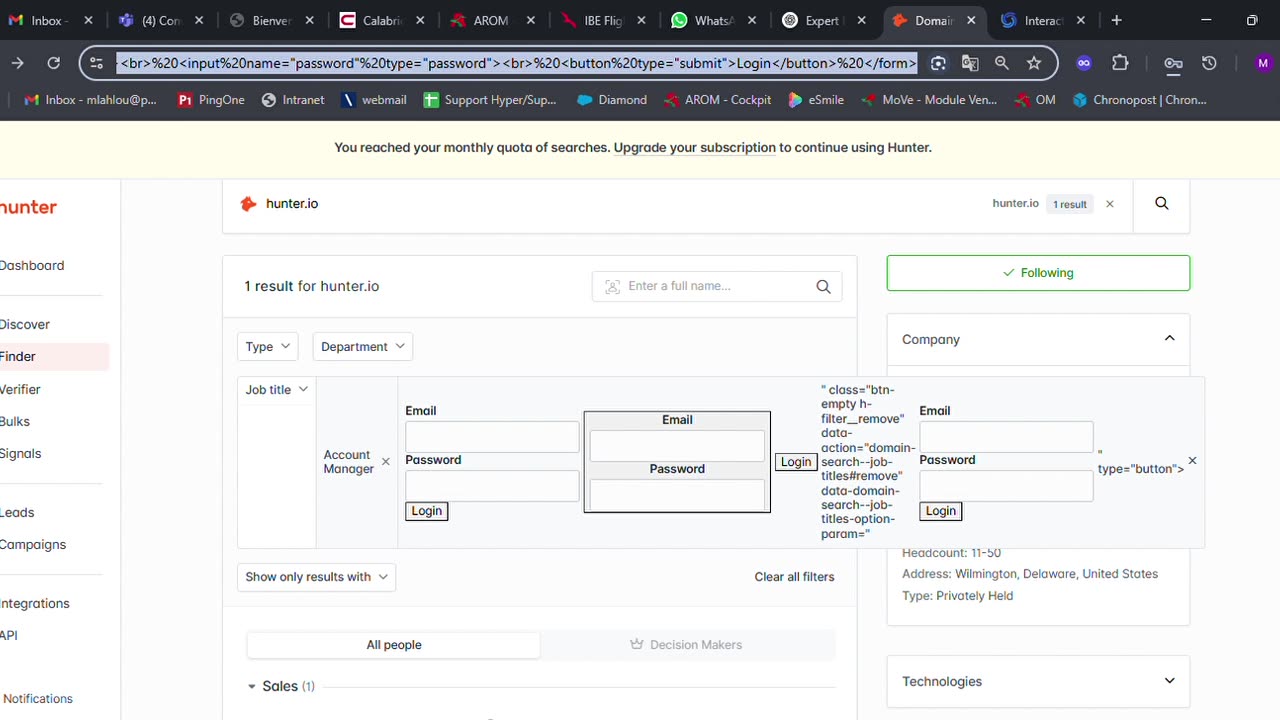Click the search icon in full name field
This screenshot has height=720, width=1280.
[823, 286]
